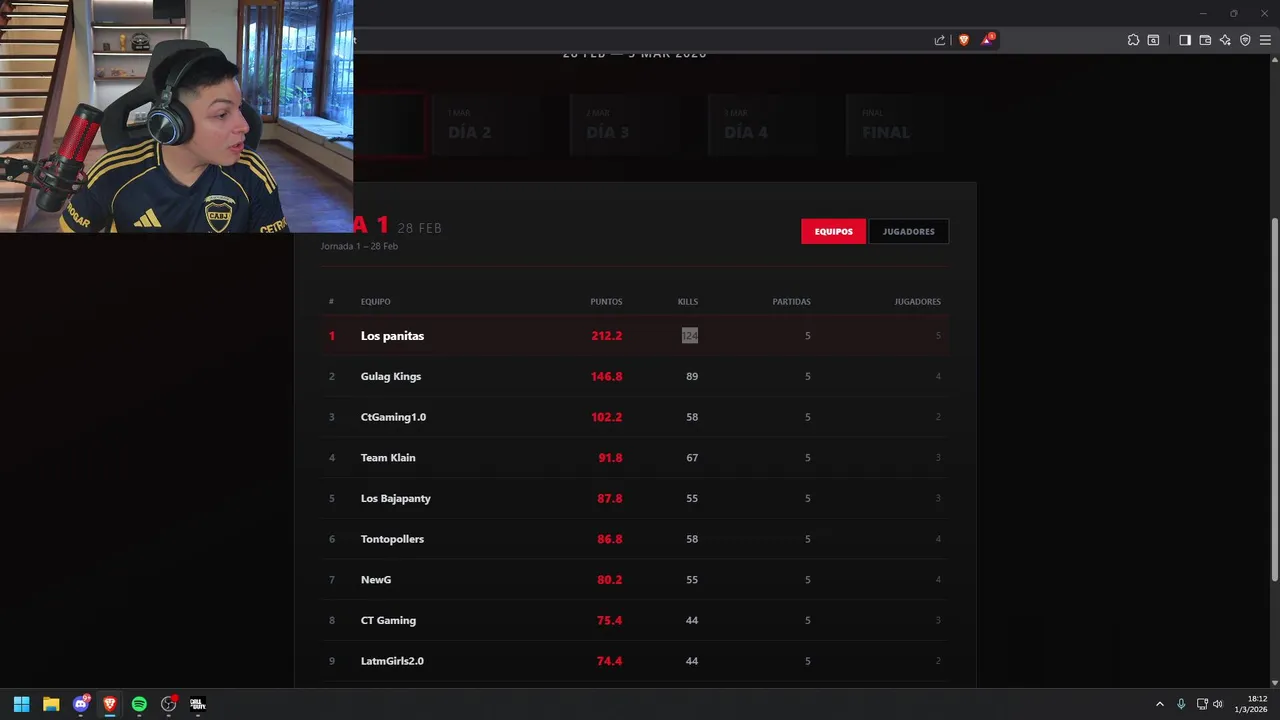This screenshot has width=1280, height=720.
Task: Click the 146.8 points value
Action: tap(606, 376)
